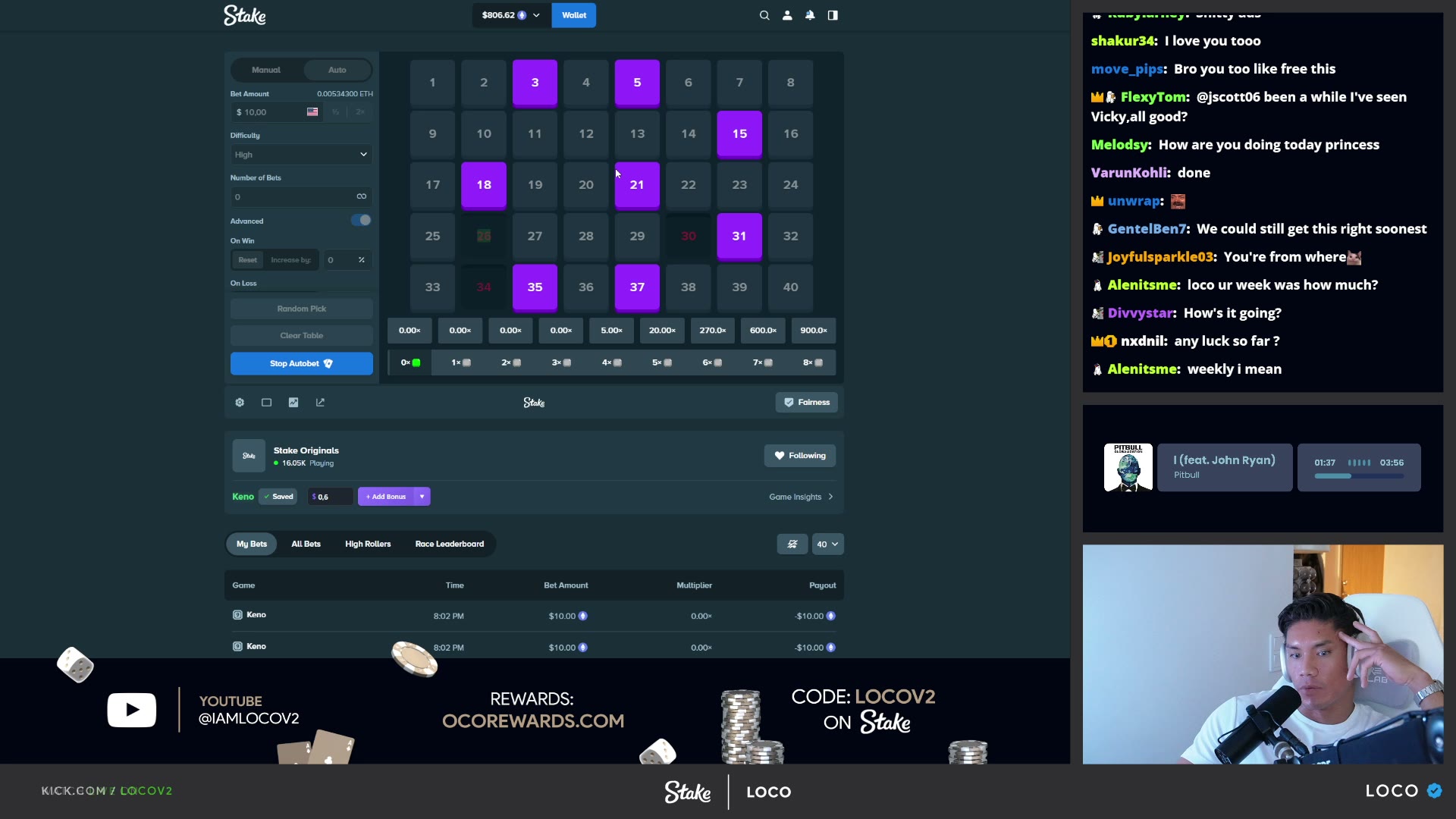The width and height of the screenshot is (1456, 819).
Task: Click the Stake Originals provider thumbnail
Action: click(249, 456)
